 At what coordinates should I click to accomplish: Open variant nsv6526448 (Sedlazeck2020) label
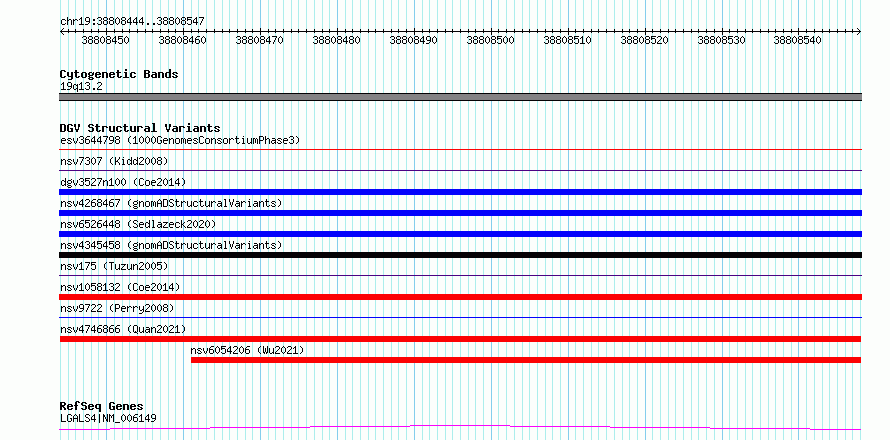[138, 224]
